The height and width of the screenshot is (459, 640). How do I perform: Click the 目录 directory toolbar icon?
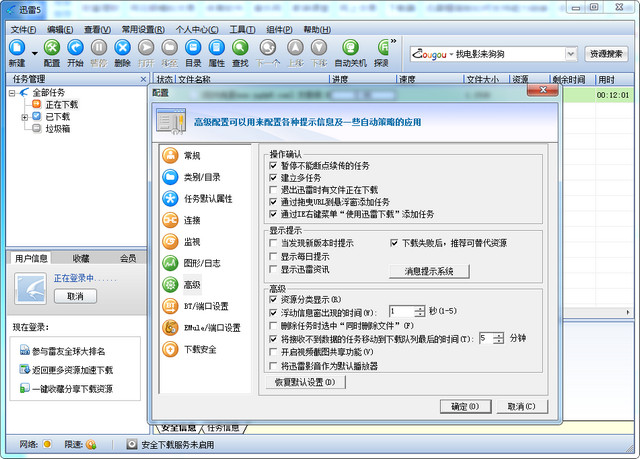(193, 48)
